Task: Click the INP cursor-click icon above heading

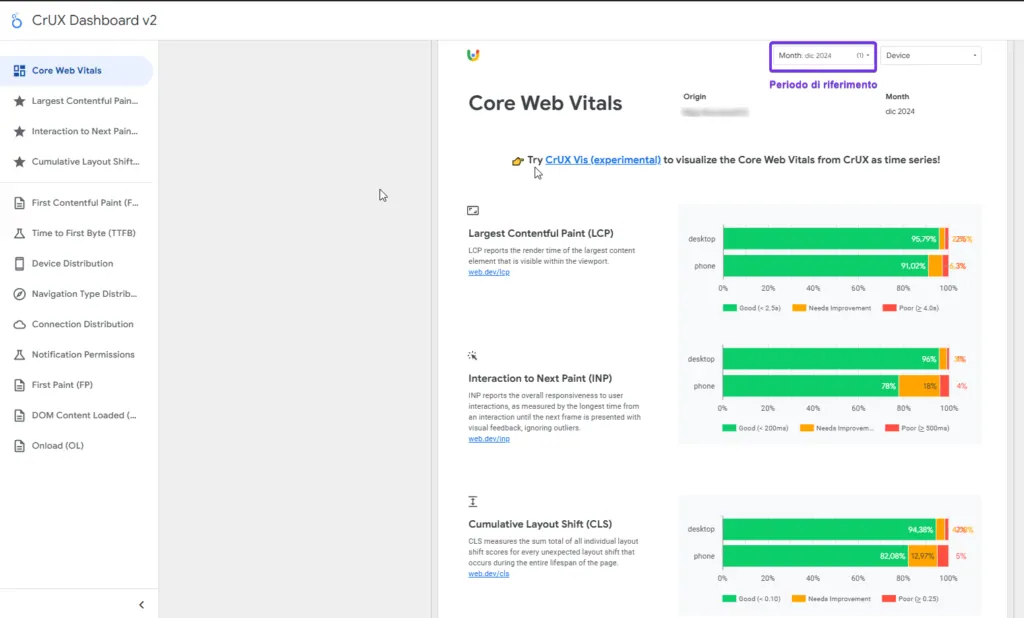Action: 472,355
